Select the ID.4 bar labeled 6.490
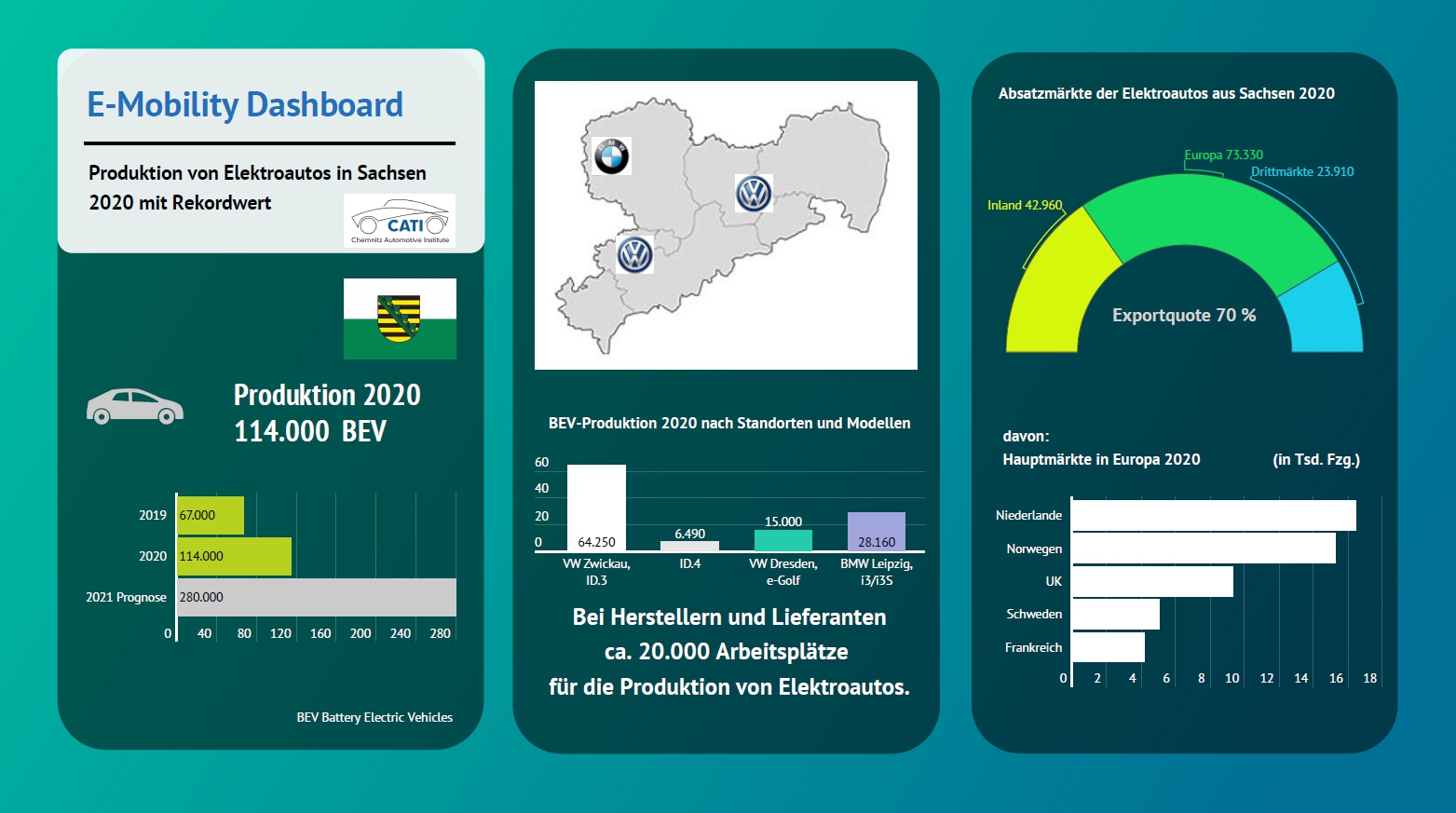Viewport: 1456px width, 813px height. pos(689,546)
